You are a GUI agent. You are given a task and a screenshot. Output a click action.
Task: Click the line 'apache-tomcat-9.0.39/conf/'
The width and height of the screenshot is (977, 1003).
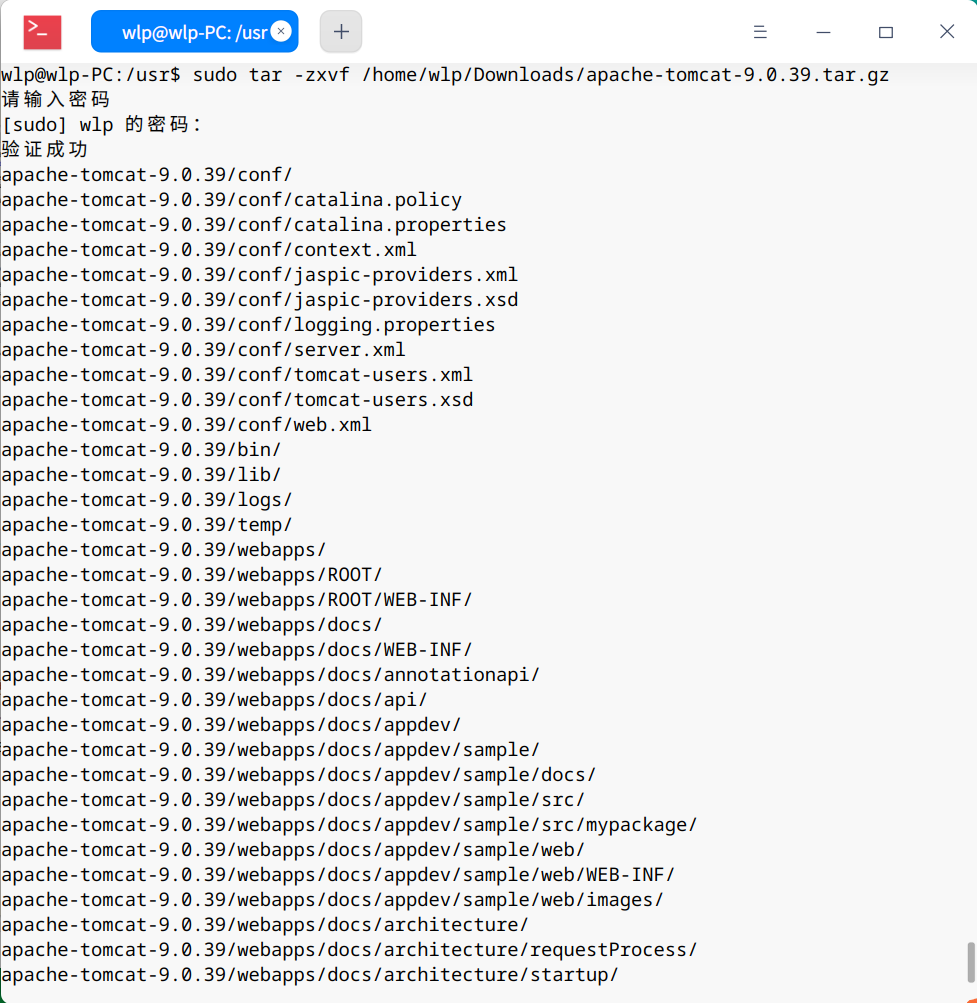pos(147,175)
